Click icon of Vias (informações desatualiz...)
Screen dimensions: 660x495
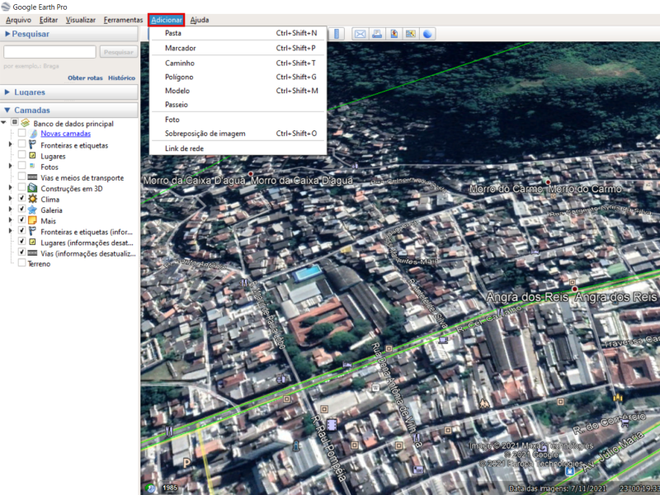point(32,253)
